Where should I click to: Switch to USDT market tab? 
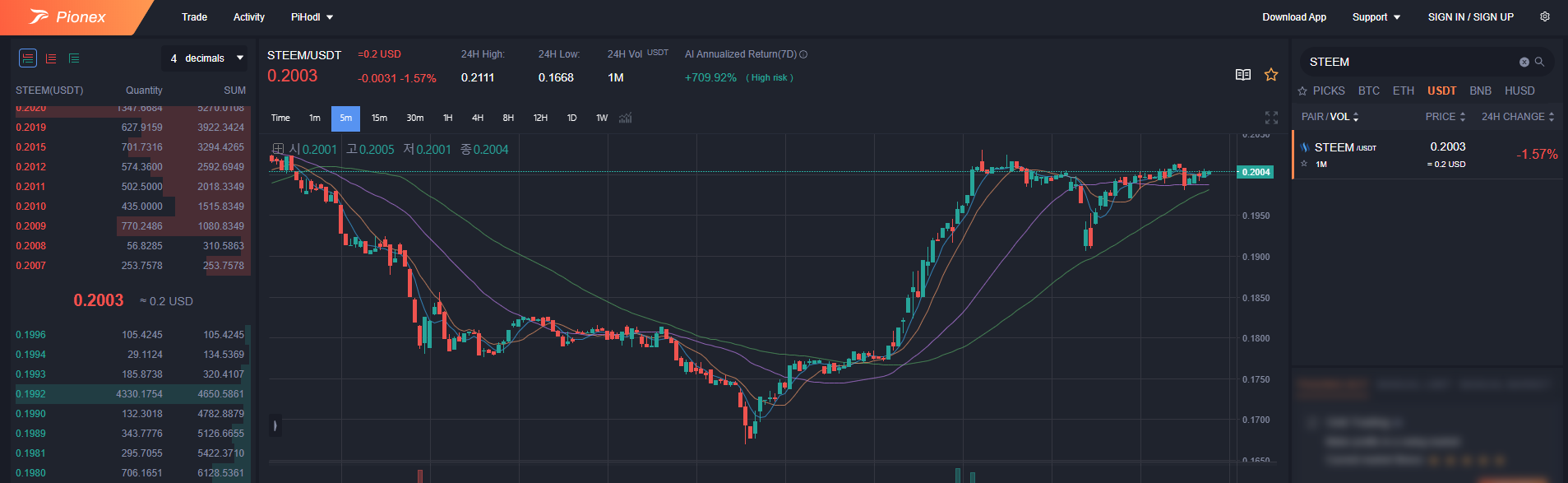(x=1441, y=91)
